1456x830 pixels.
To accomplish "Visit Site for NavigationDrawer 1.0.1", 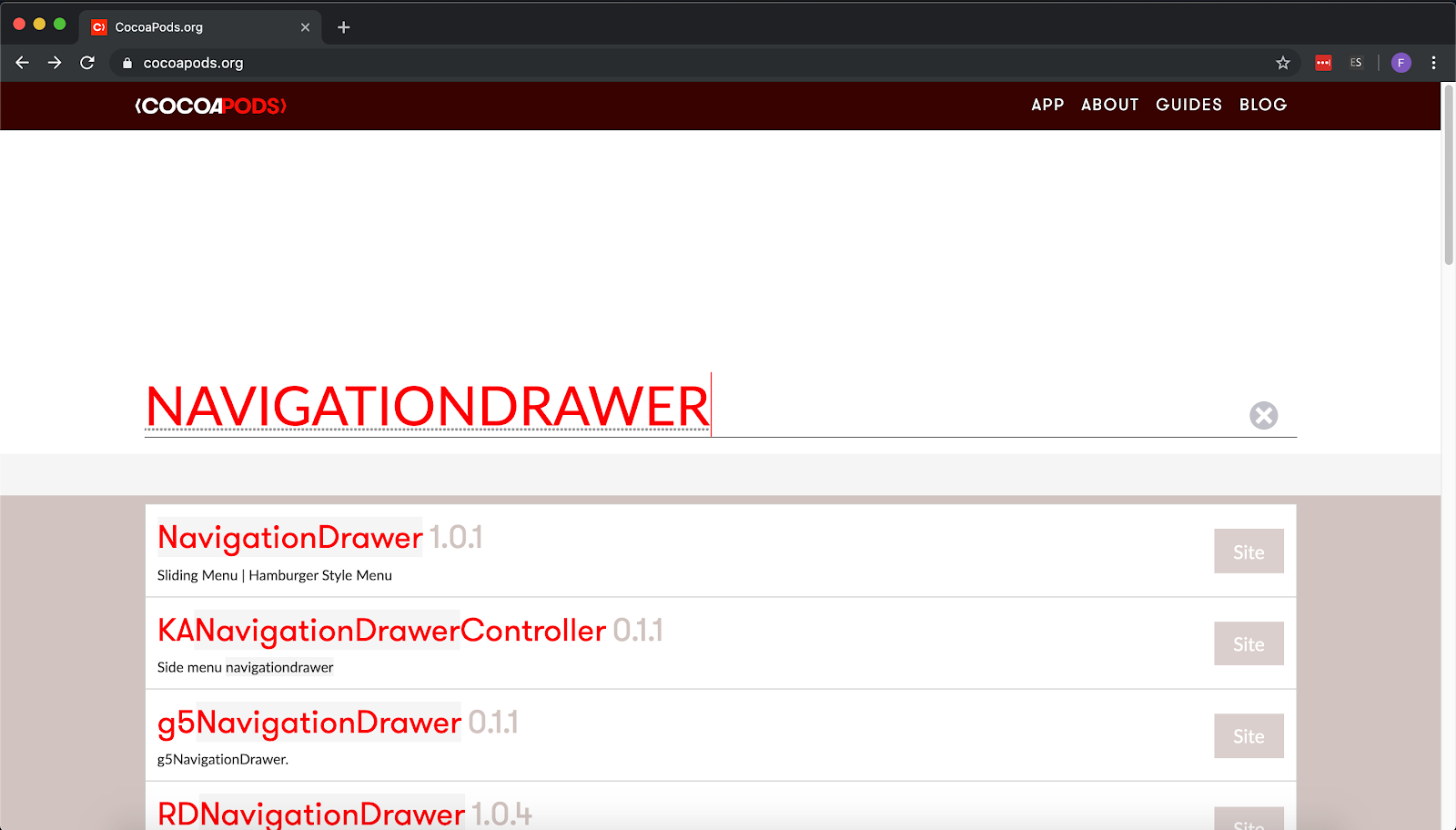I will tap(1249, 552).
